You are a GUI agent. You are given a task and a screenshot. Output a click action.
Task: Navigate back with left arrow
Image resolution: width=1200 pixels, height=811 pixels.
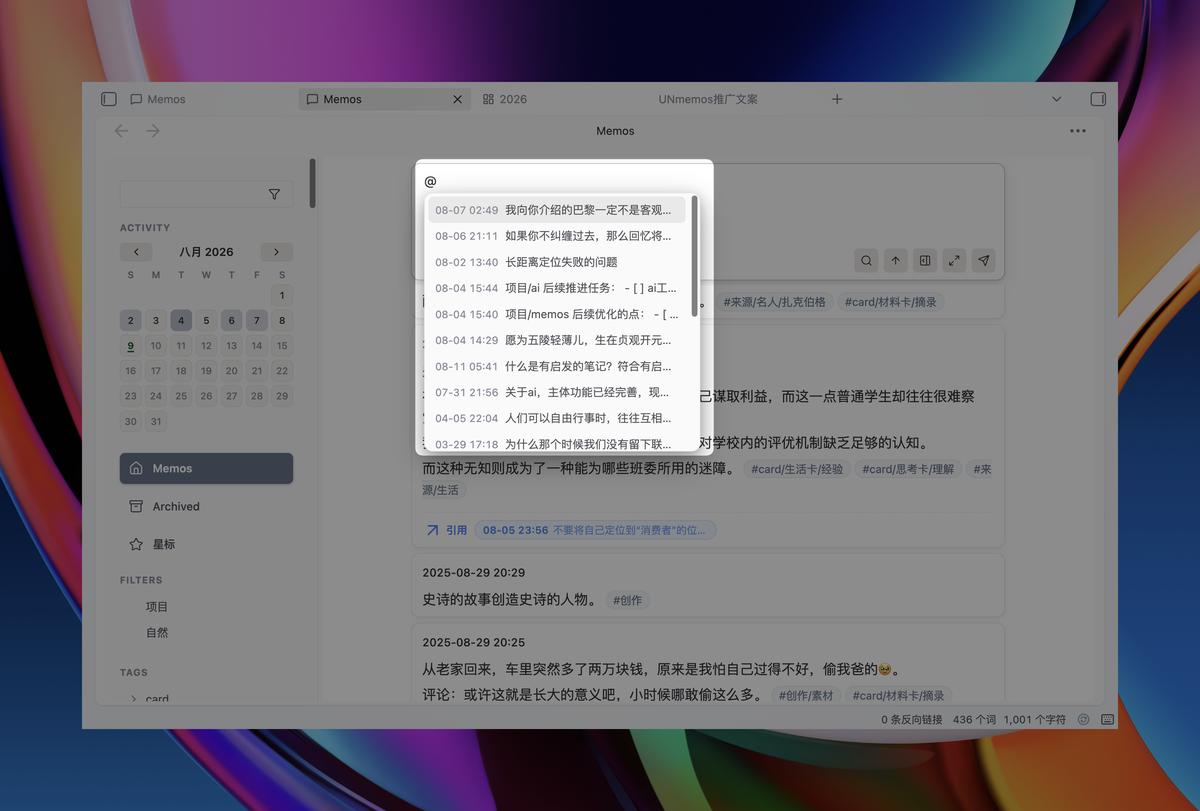point(122,131)
